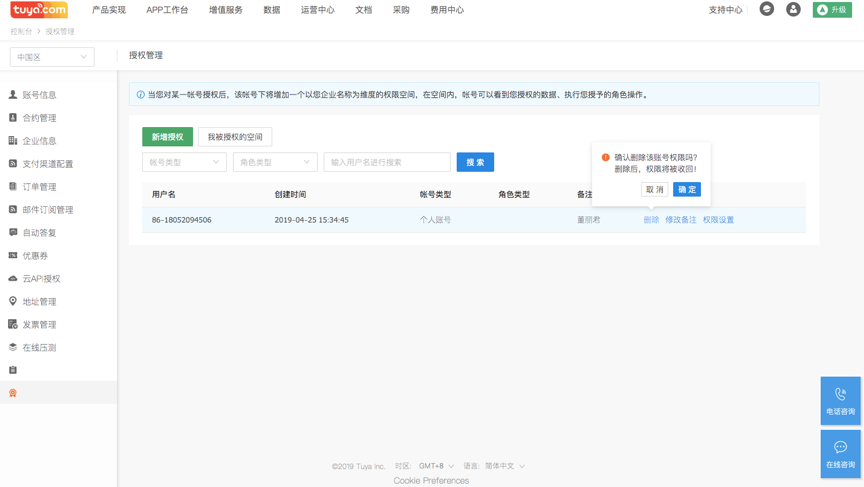Image resolution: width=864 pixels, height=487 pixels.
Task: Click 自动答复 chat icon in sidebar
Action: pyautogui.click(x=13, y=232)
